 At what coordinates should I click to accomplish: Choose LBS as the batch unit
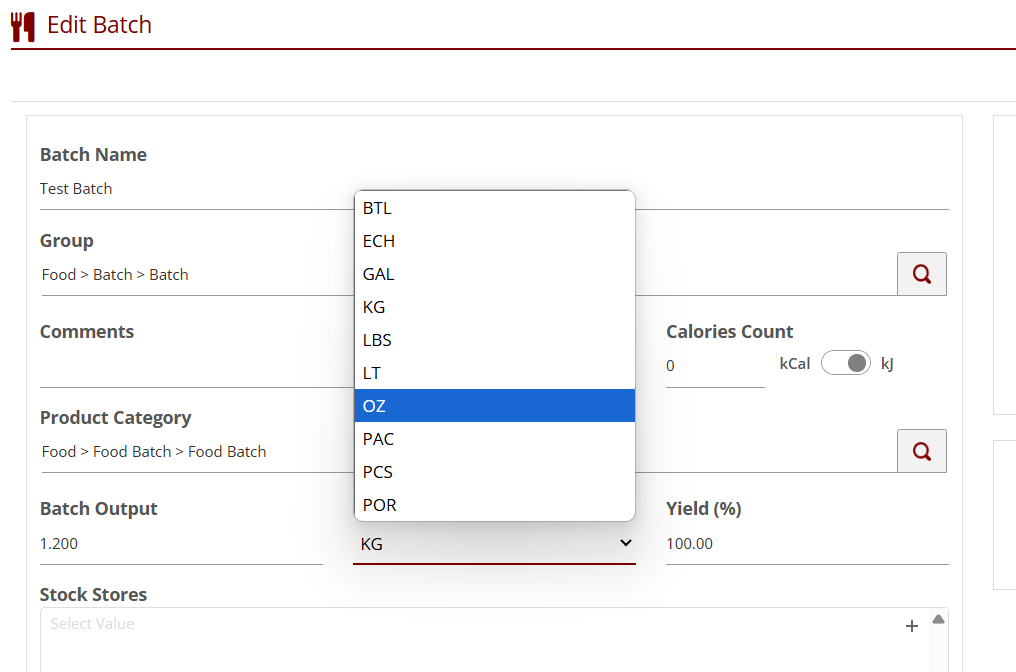click(x=494, y=340)
